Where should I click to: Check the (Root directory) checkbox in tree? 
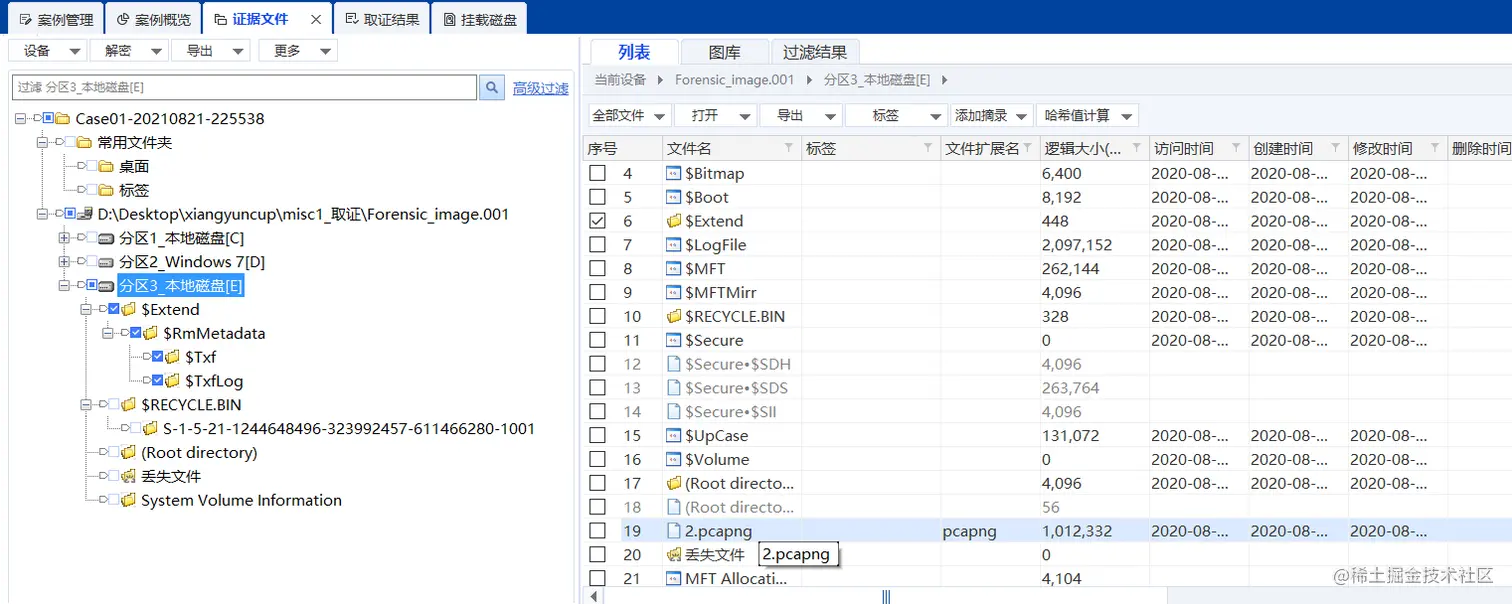tap(113, 453)
